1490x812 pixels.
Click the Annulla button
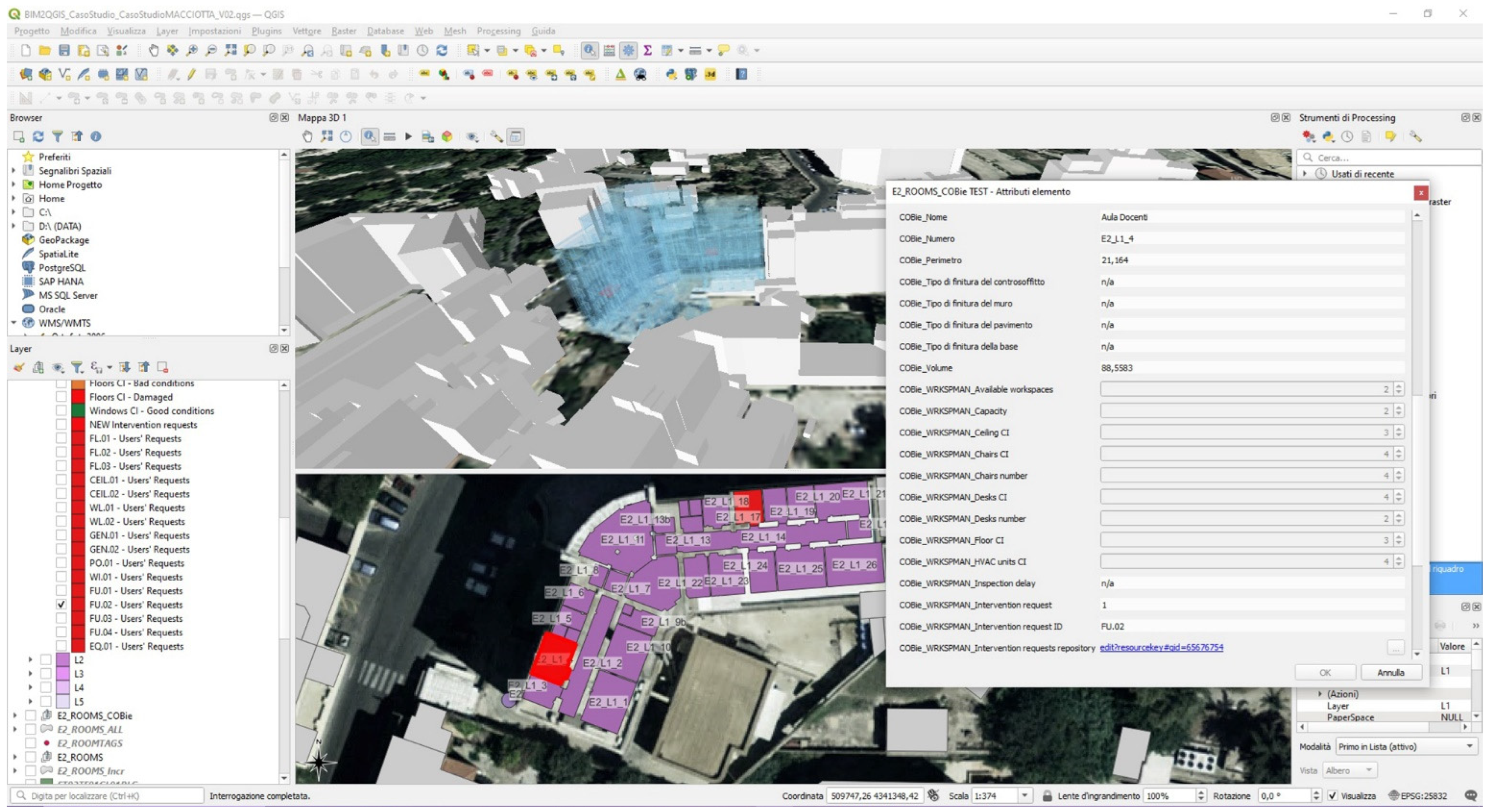[1390, 673]
